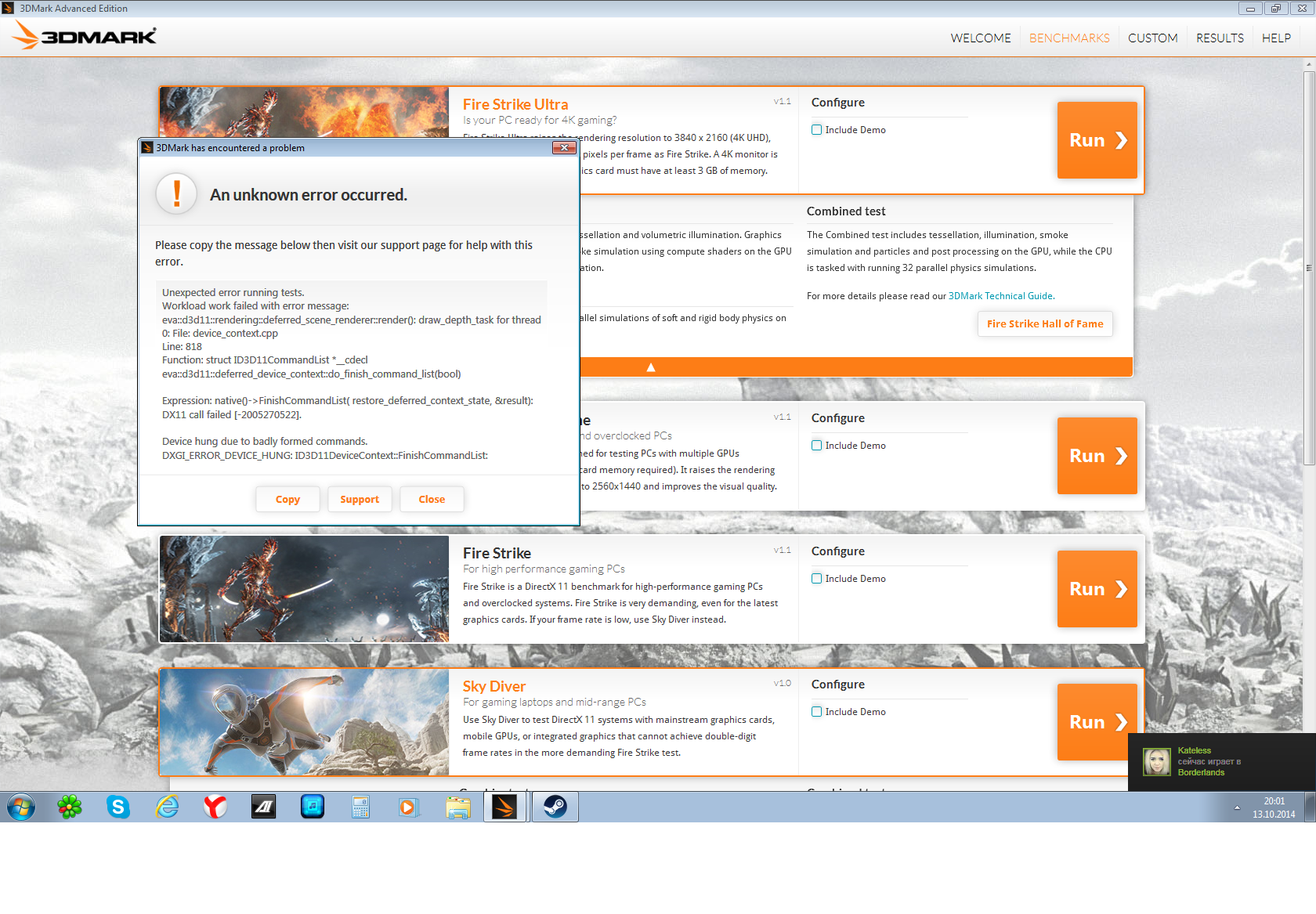Viewport: 1316px width, 914px height.
Task: Switch to Steam on the taskbar
Action: (555, 807)
